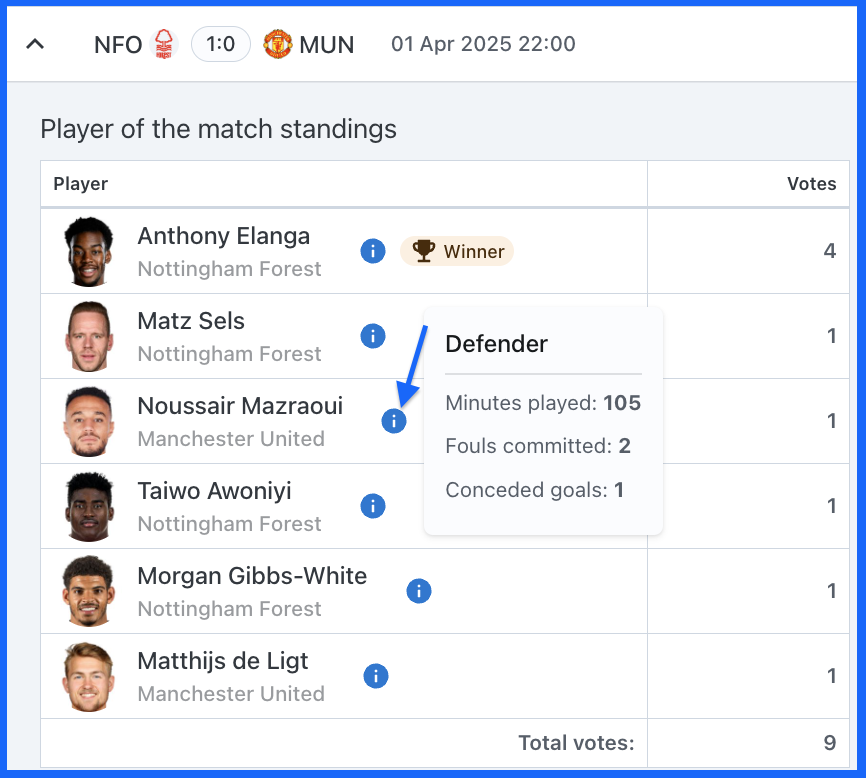Open info icon for Morgan Gibbs-White
This screenshot has height=778, width=866.
coord(419,591)
